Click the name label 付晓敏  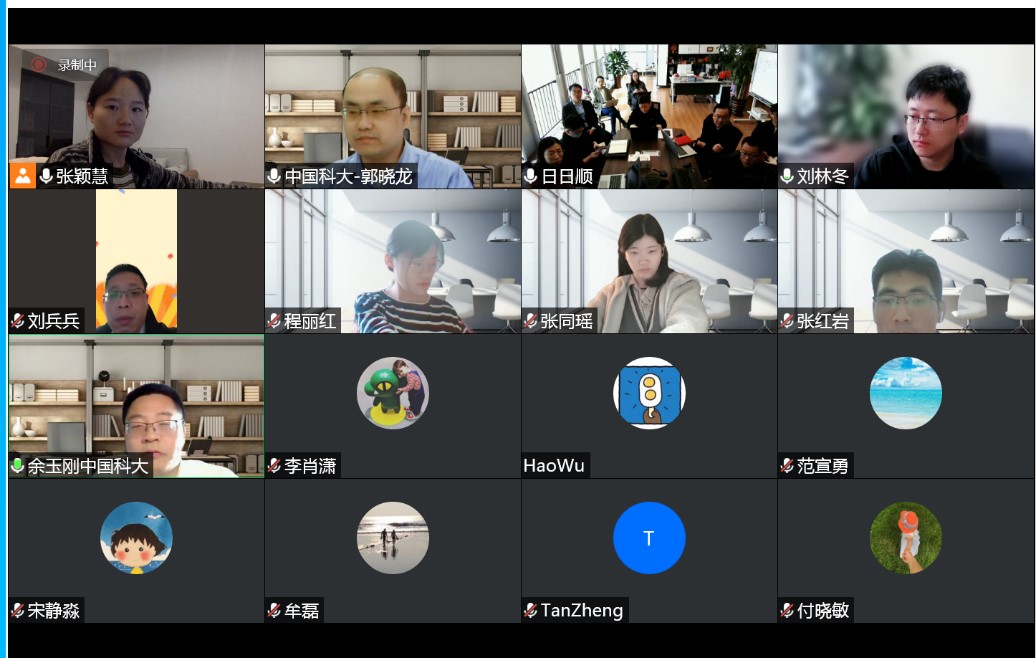(823, 610)
